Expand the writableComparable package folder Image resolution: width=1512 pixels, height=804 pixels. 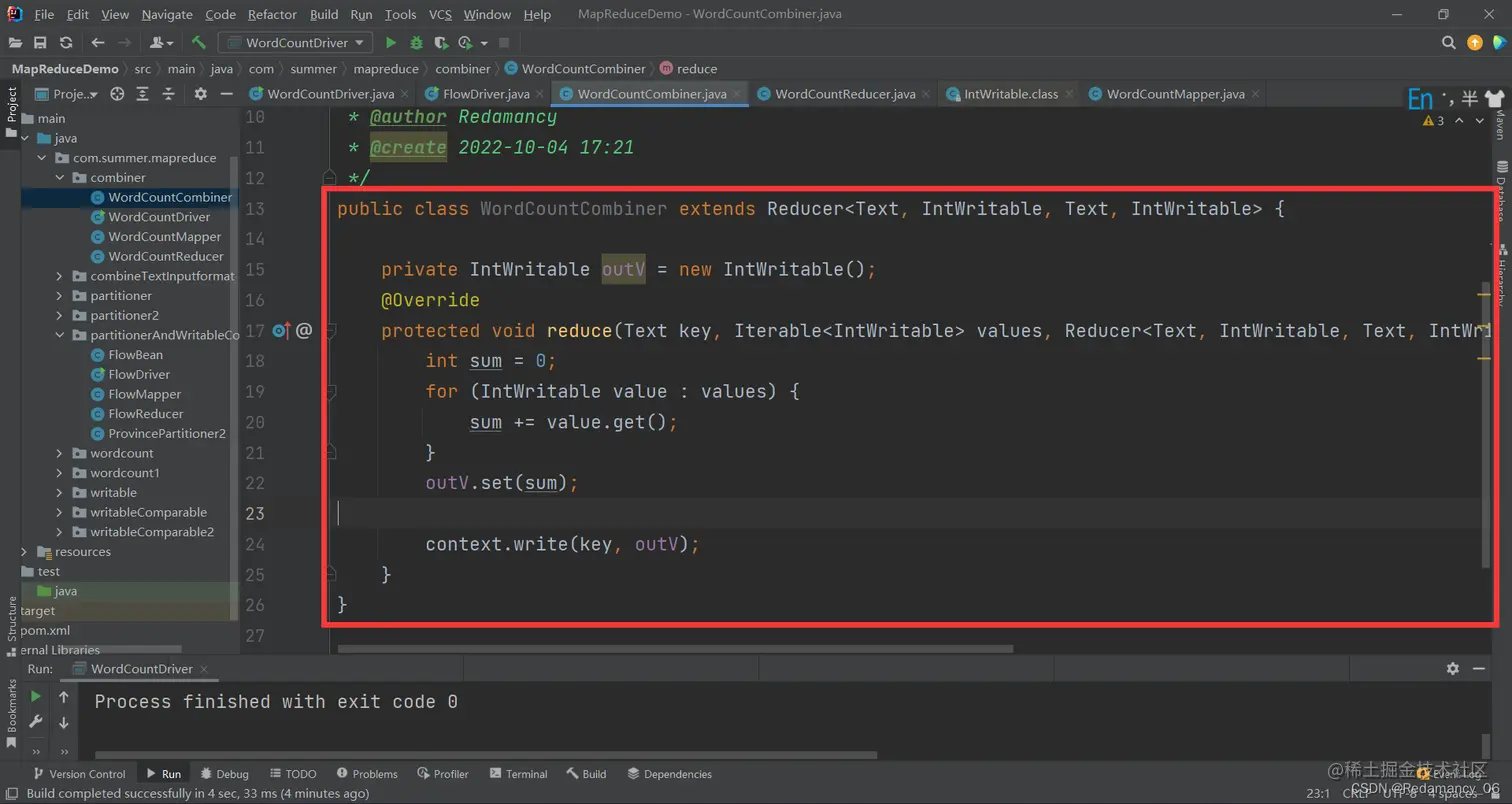click(62, 512)
